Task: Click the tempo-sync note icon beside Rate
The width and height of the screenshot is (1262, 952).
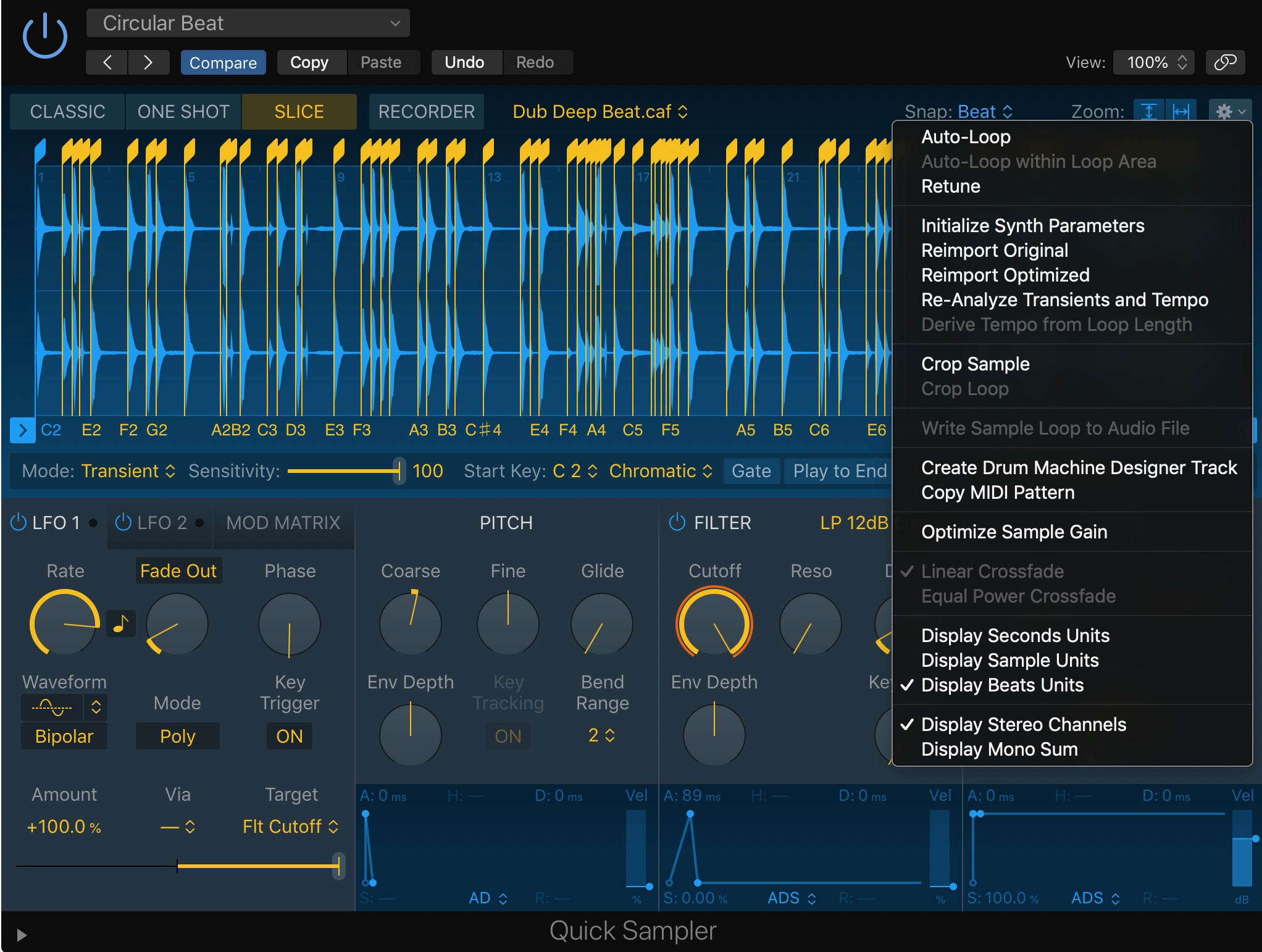Action: (121, 624)
